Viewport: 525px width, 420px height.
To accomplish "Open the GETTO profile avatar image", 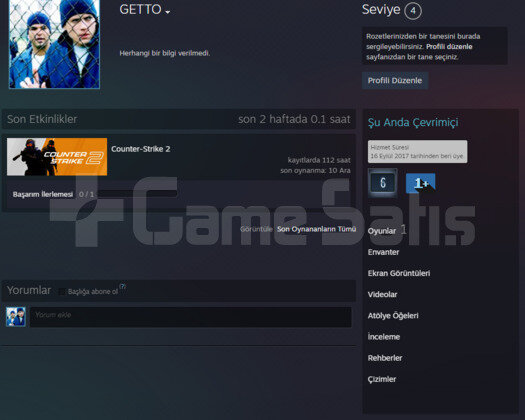I will click(54, 44).
